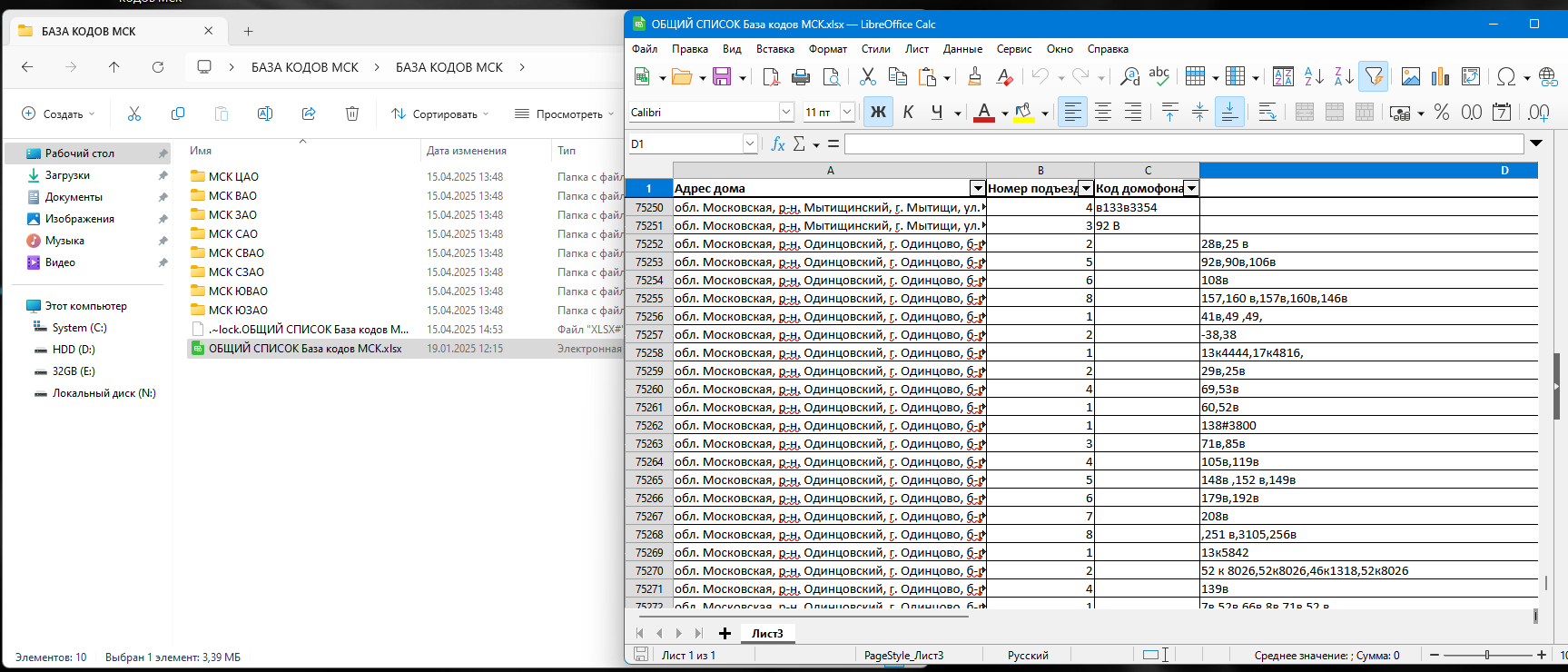Expand the formula bar with arrow
Screen dimensions: 1568x672
pyautogui.click(x=1536, y=143)
